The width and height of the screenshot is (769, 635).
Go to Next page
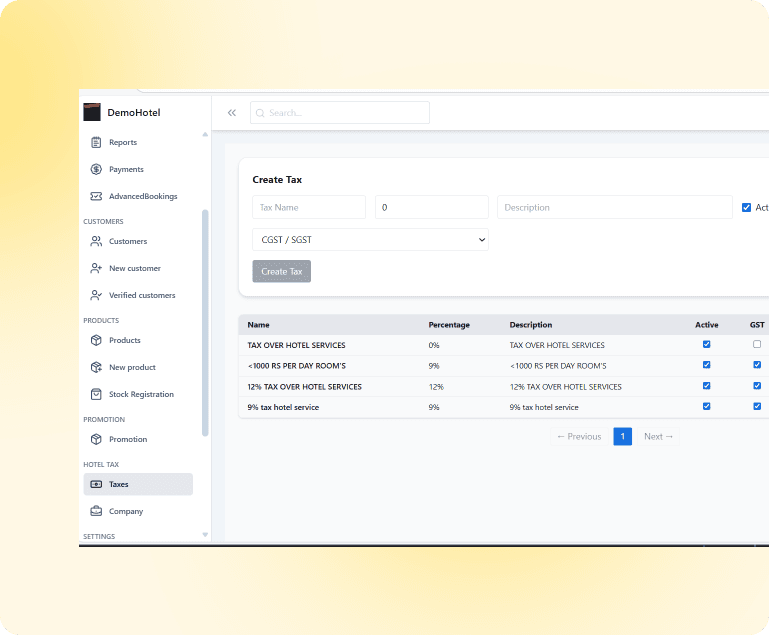point(658,436)
